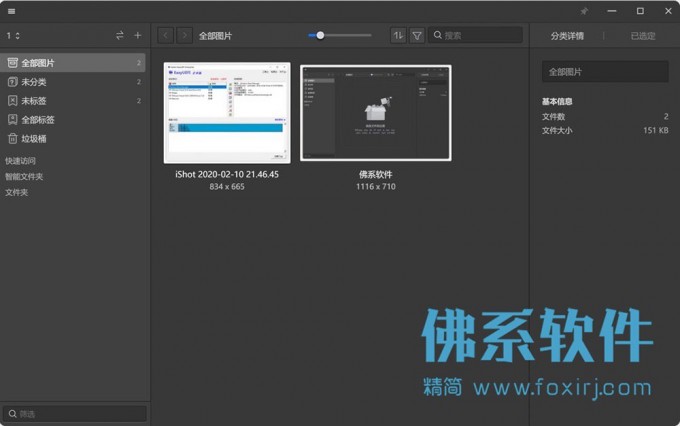The width and height of the screenshot is (680, 426).
Task: Close the application window
Action: [668, 11]
